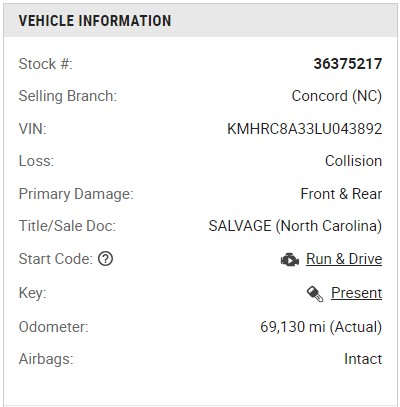Click the Start Code label
Viewport: 400px width, 407px height.
[56, 259]
